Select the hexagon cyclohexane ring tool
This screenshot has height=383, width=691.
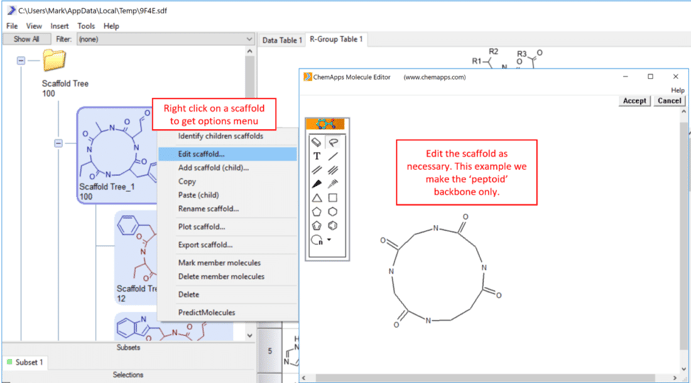coord(333,212)
